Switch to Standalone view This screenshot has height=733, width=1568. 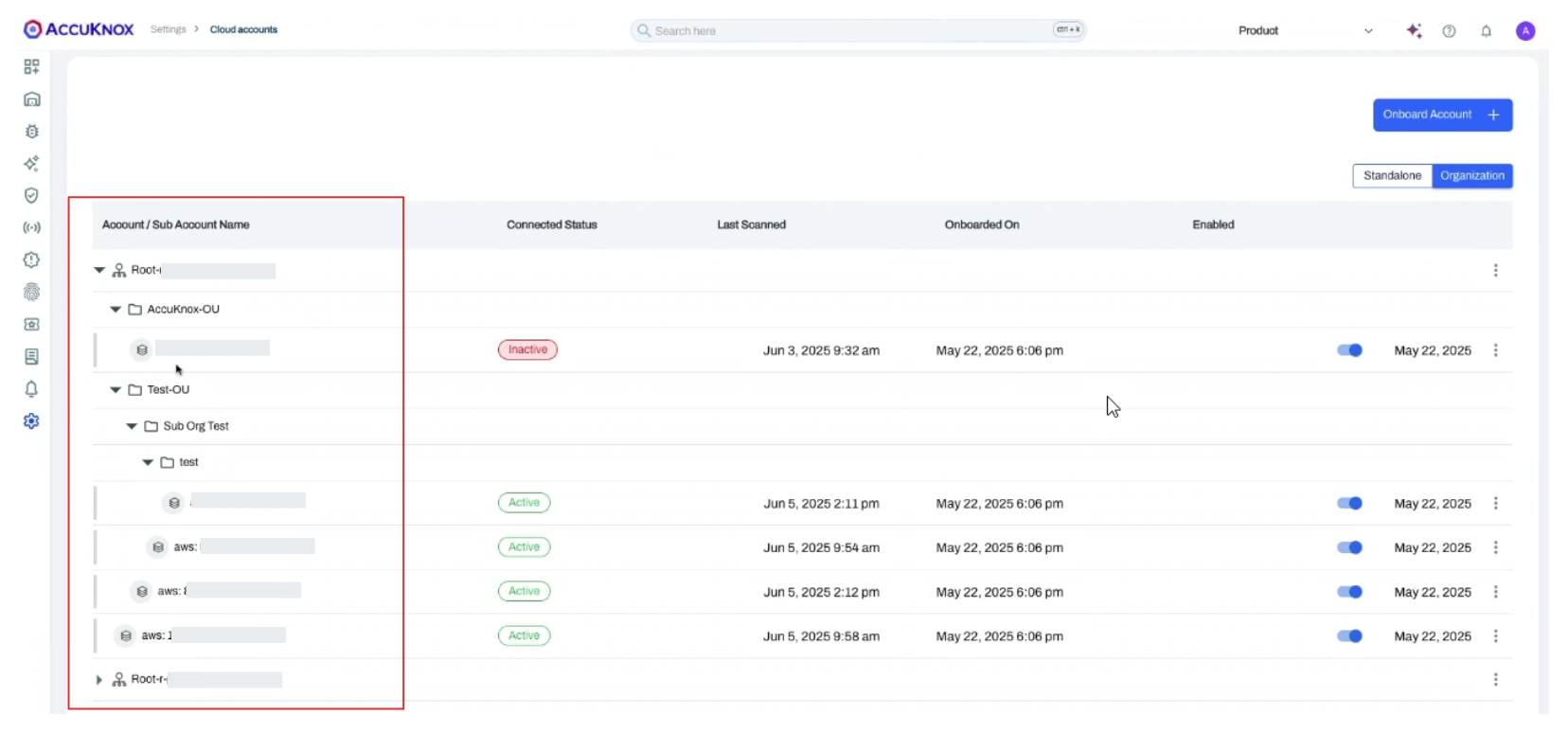1392,175
